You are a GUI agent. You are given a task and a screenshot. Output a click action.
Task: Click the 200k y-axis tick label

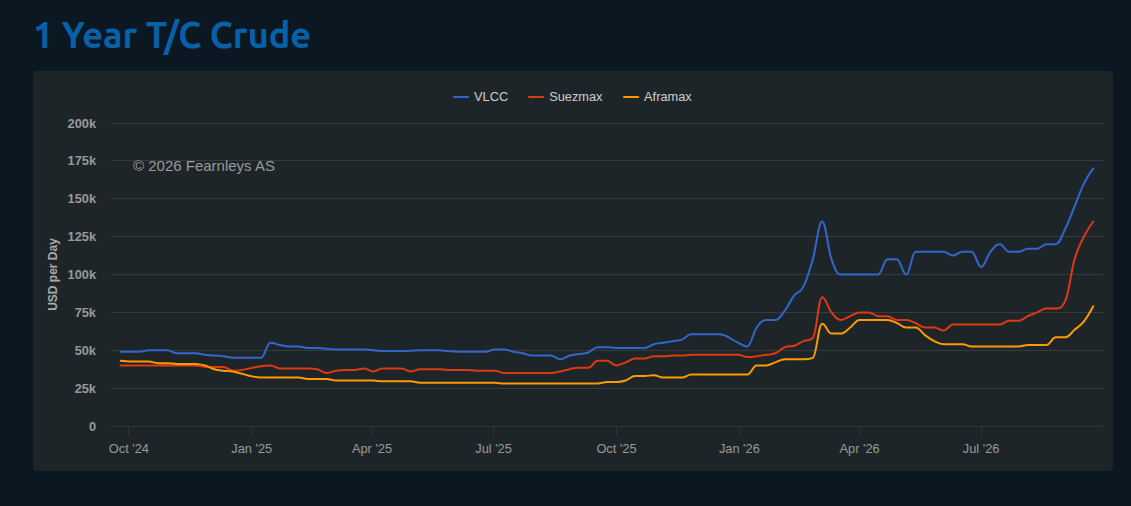click(x=82, y=123)
